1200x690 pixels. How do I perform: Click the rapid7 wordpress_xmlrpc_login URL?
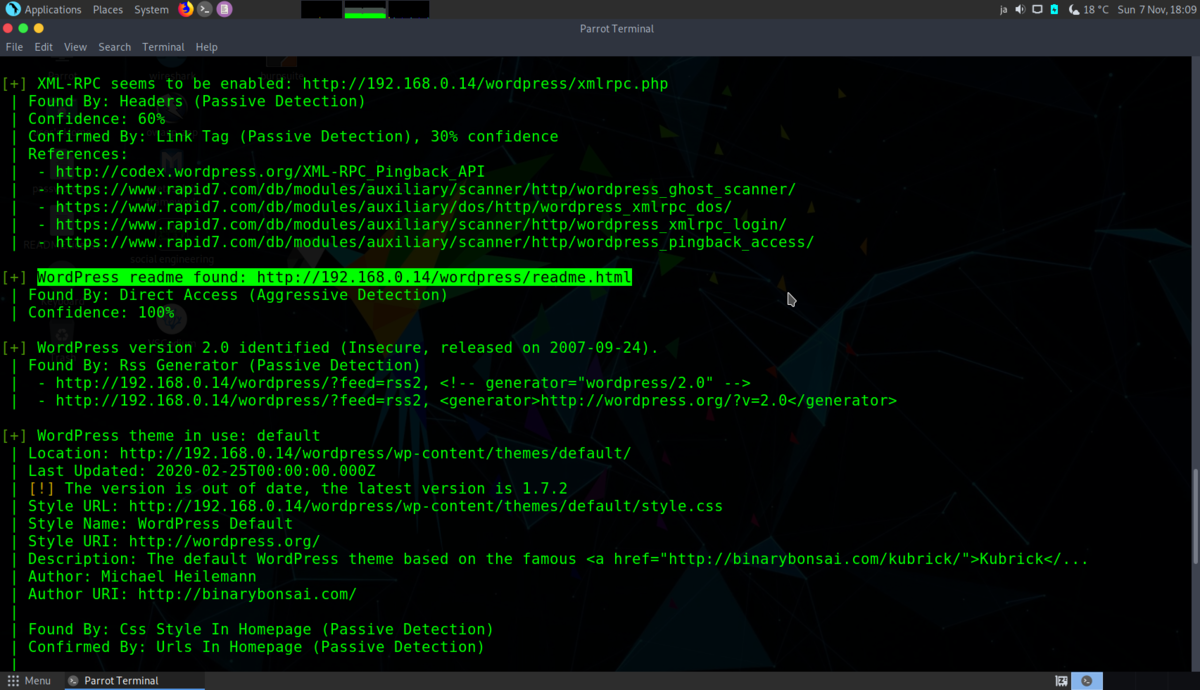tap(421, 224)
